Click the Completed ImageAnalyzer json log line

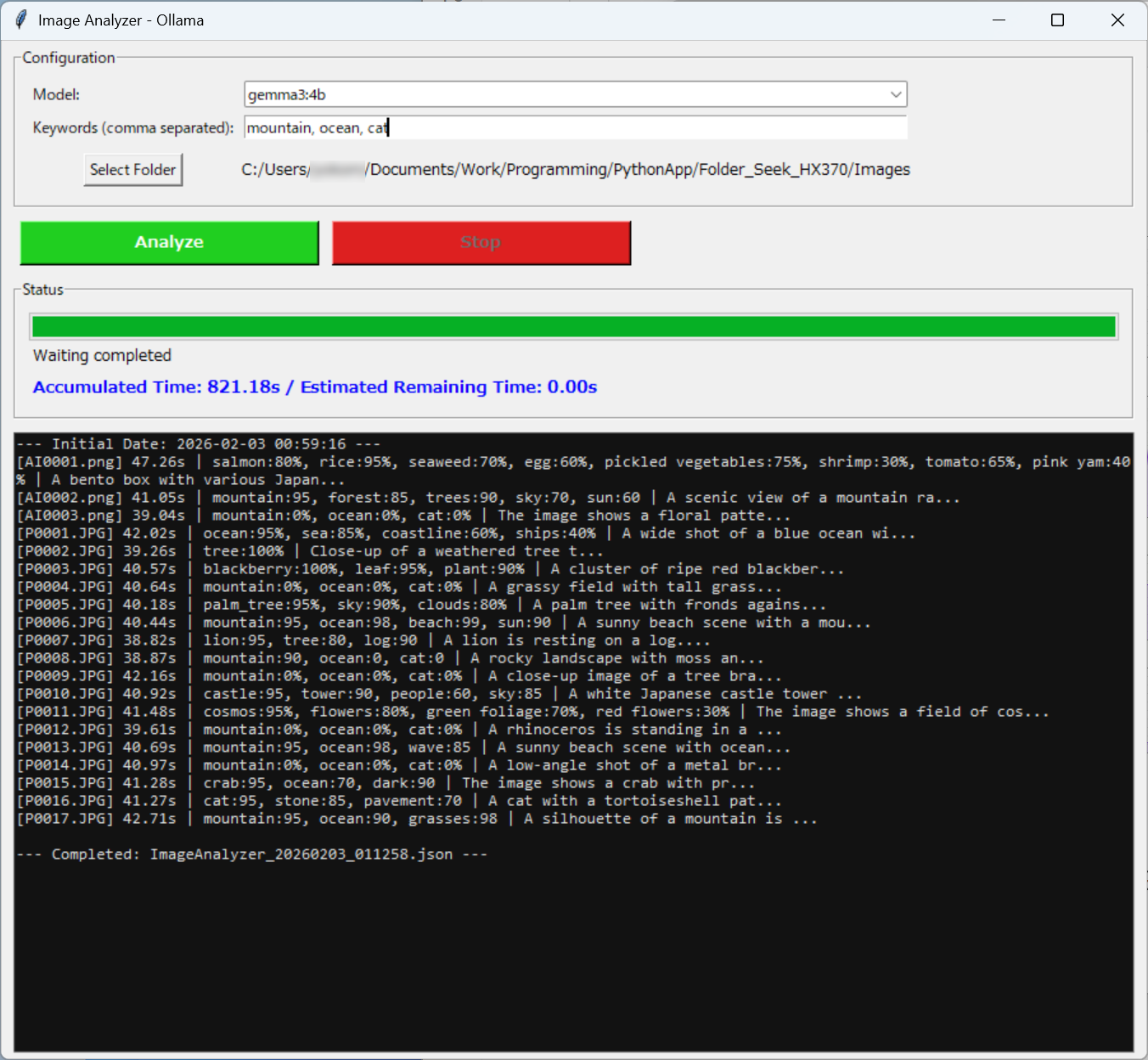252,854
